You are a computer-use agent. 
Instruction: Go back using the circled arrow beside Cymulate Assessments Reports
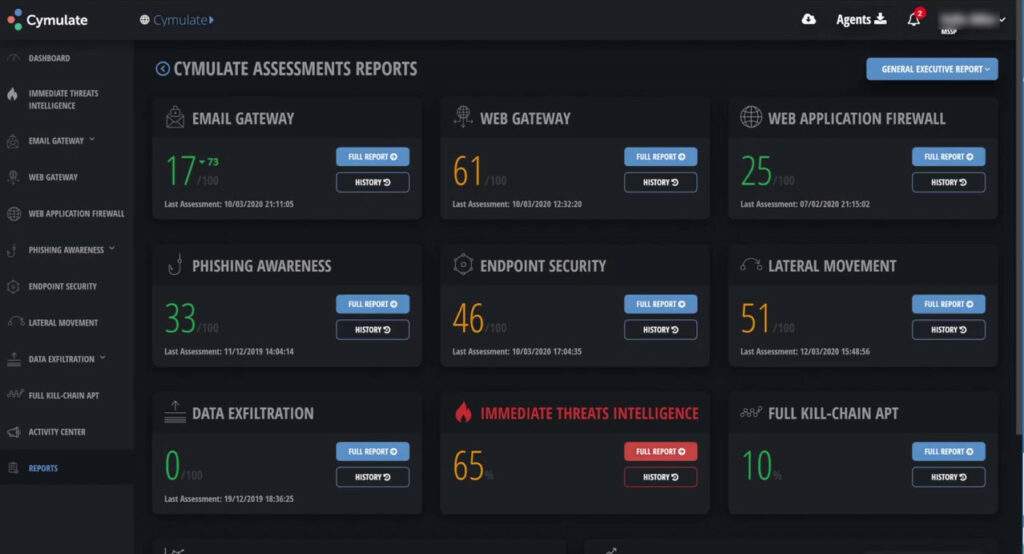click(162, 69)
